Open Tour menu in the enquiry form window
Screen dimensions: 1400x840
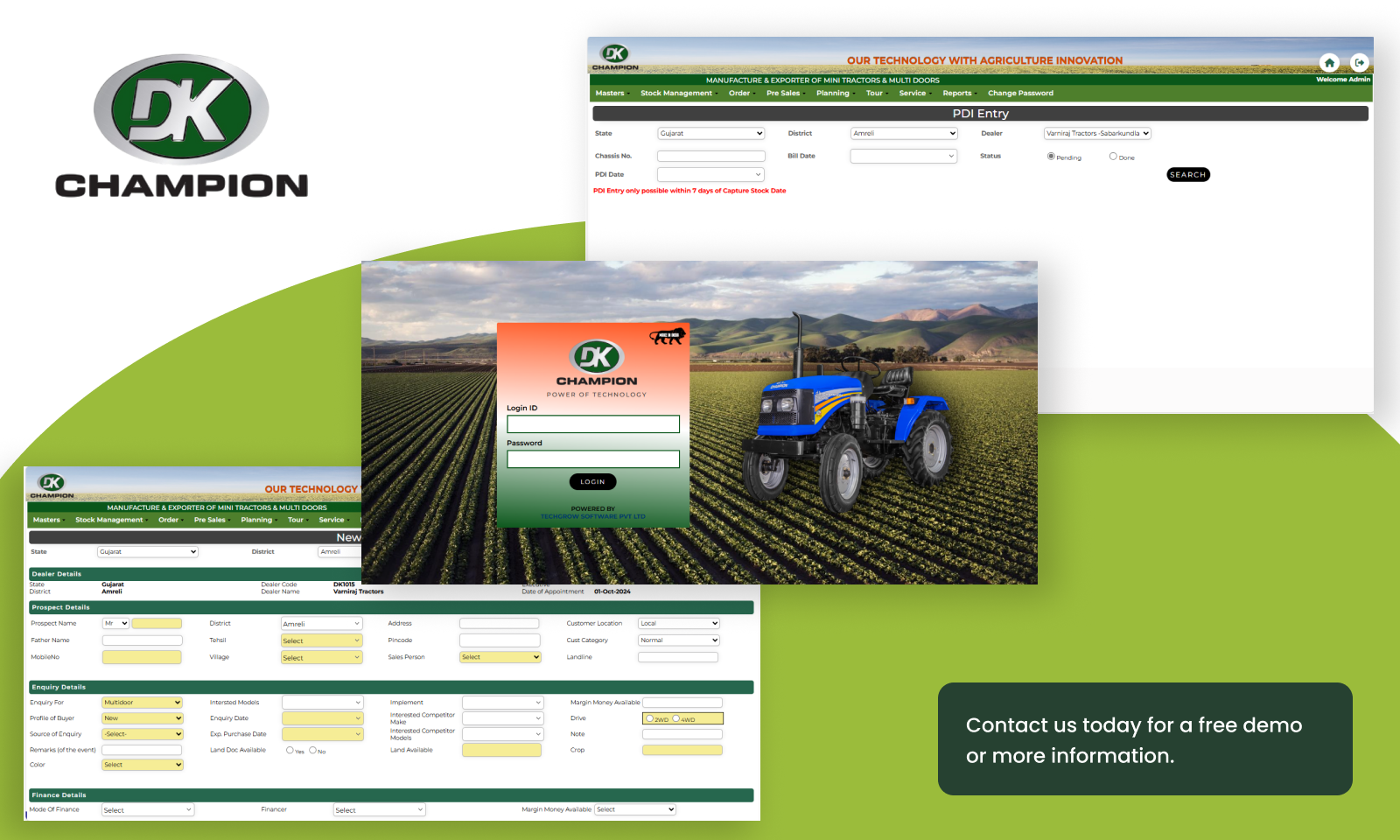coord(297,521)
